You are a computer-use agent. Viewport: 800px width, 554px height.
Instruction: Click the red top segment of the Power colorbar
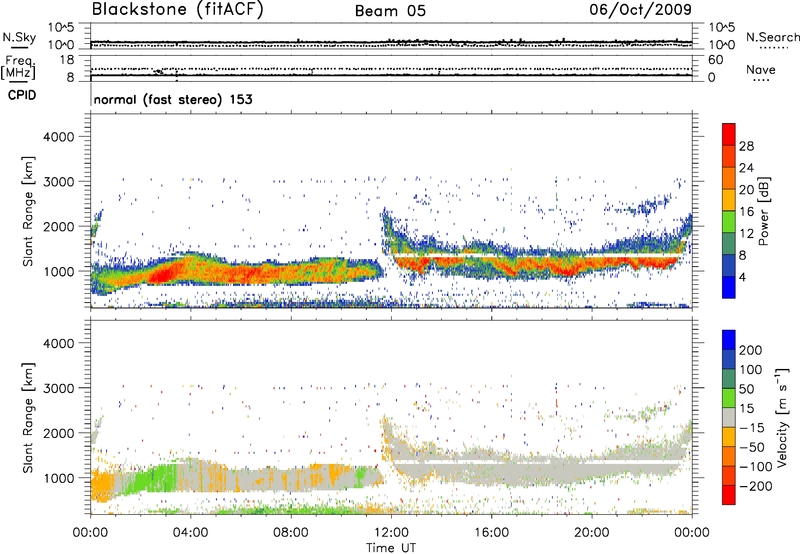[729, 134]
